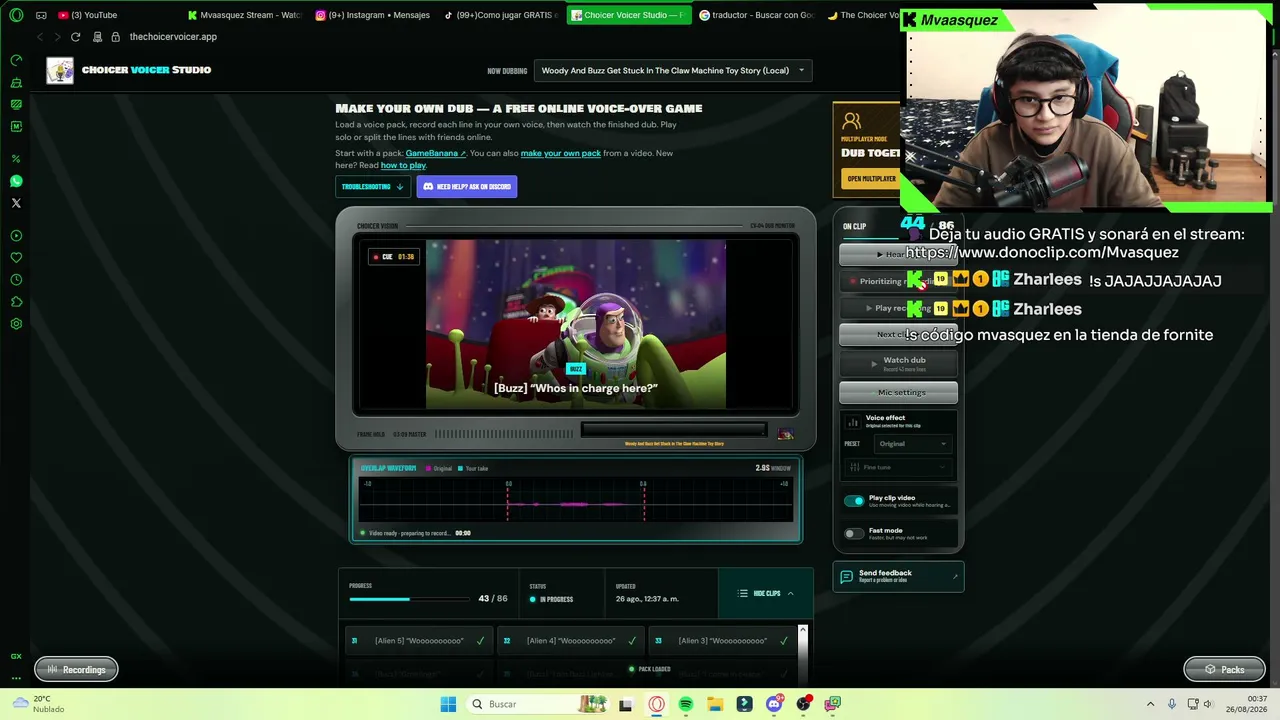The image size is (1280, 720).
Task: Open the Voice effect Preset dropdown
Action: coord(912,444)
